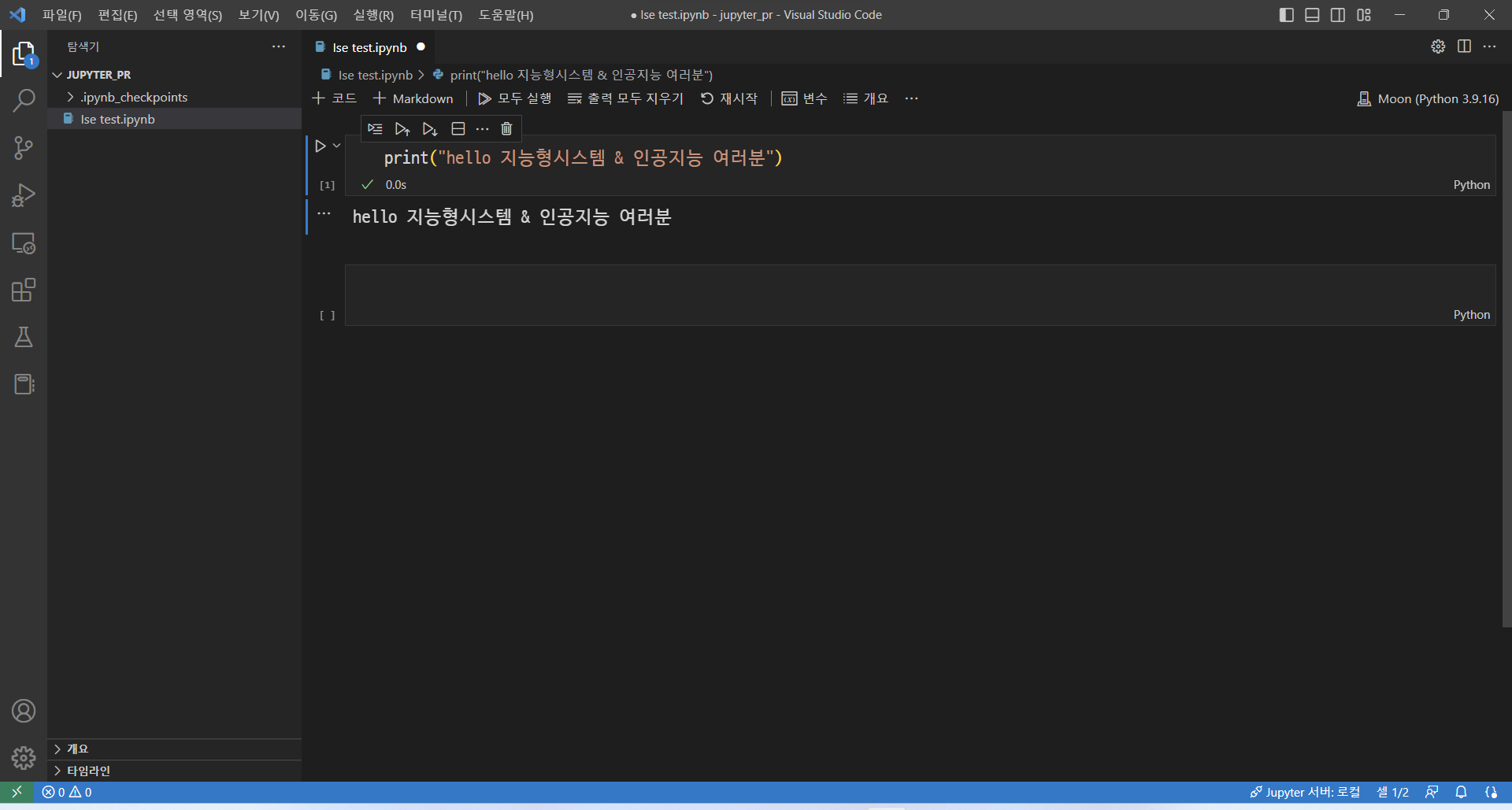The width and height of the screenshot is (1512, 810).
Task: Open run options dropdown beside cell play button
Action: pyautogui.click(x=337, y=146)
